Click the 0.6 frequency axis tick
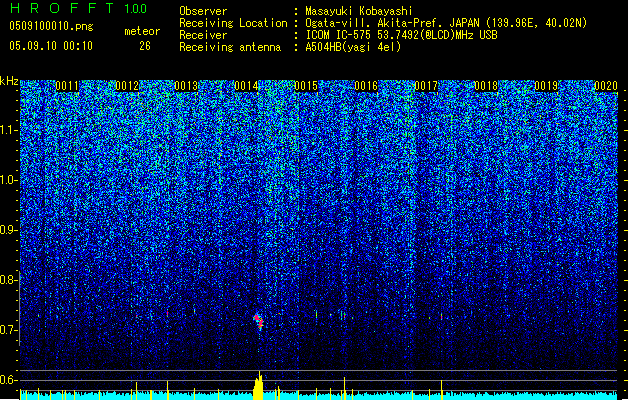The image size is (629, 400). (x=9, y=380)
